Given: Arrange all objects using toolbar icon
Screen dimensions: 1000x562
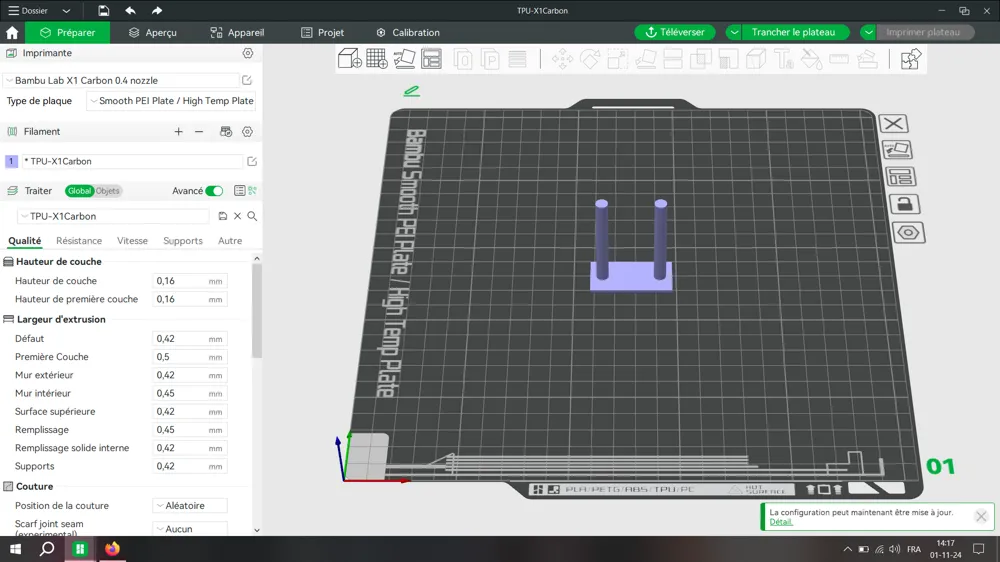Looking at the screenshot, I should pyautogui.click(x=431, y=59).
